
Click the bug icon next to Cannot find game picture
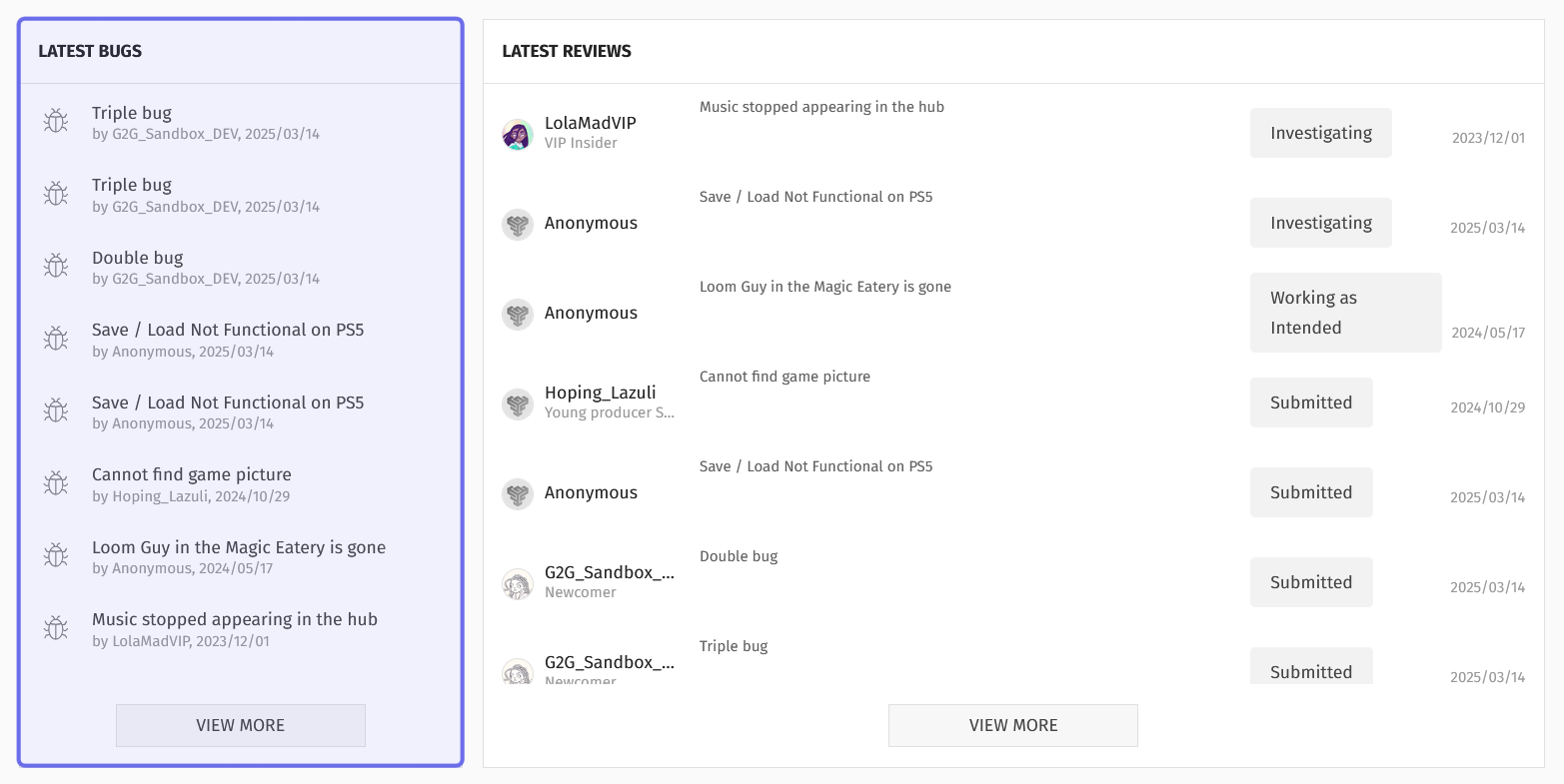(x=56, y=483)
